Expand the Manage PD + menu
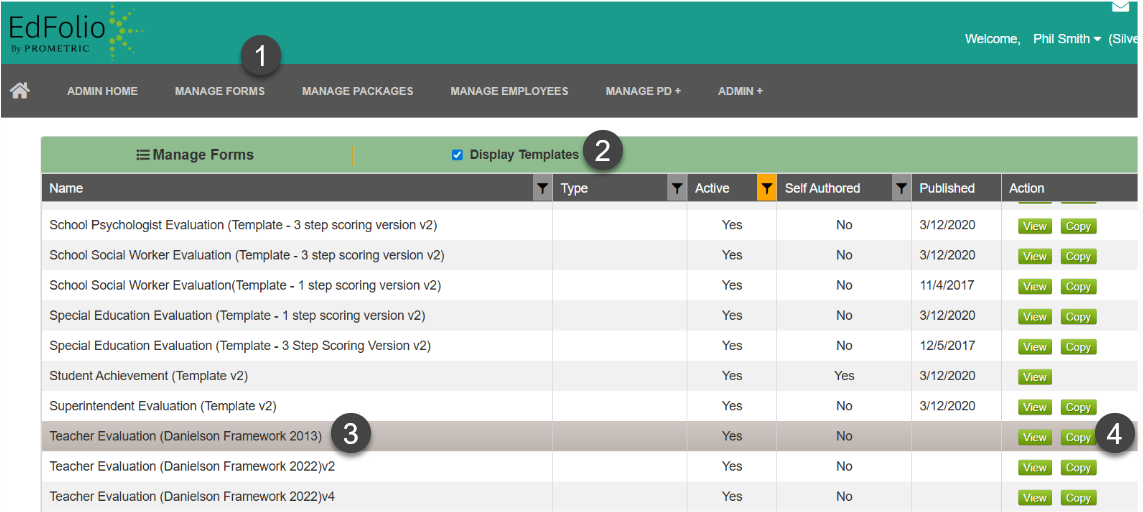Screen dimensions: 1143x512 (x=643, y=91)
